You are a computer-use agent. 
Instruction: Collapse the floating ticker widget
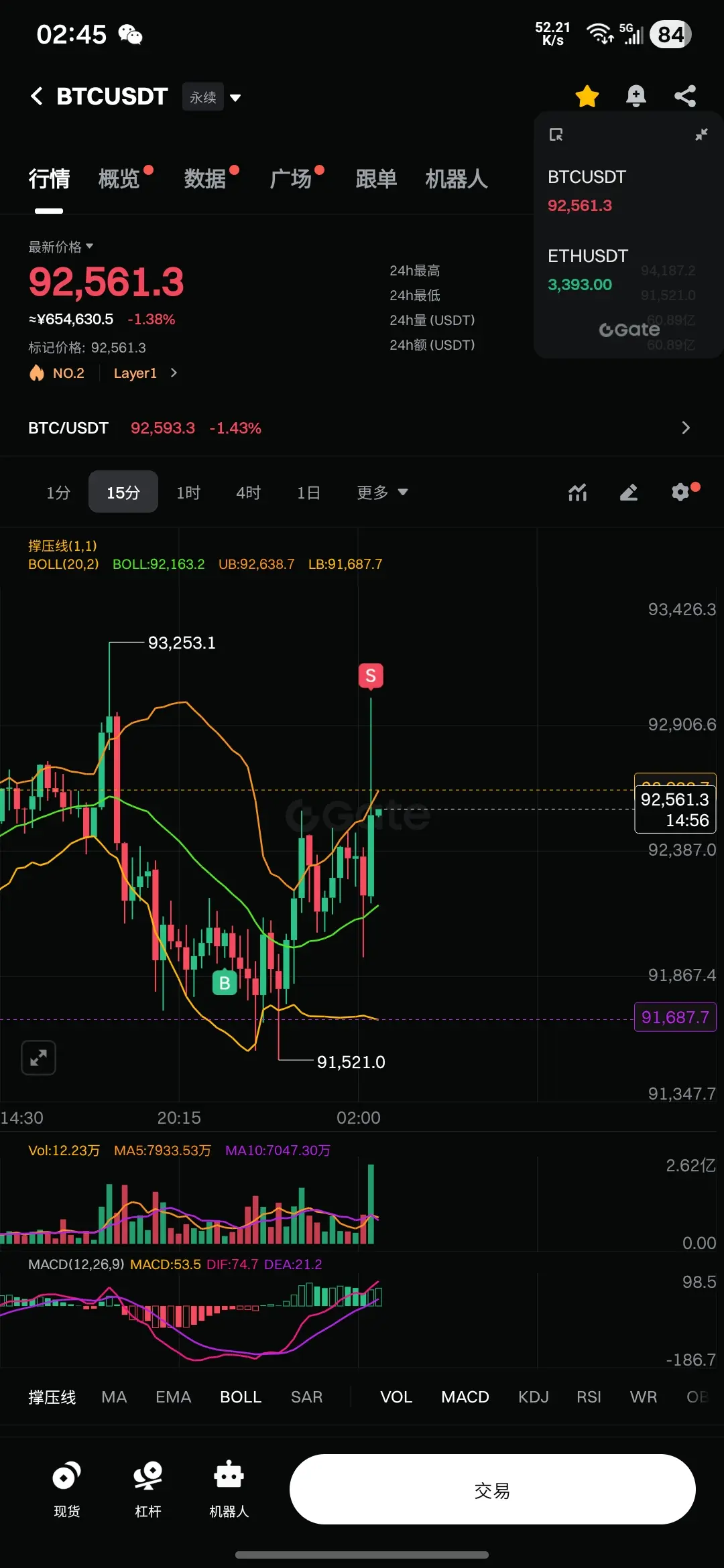click(701, 135)
